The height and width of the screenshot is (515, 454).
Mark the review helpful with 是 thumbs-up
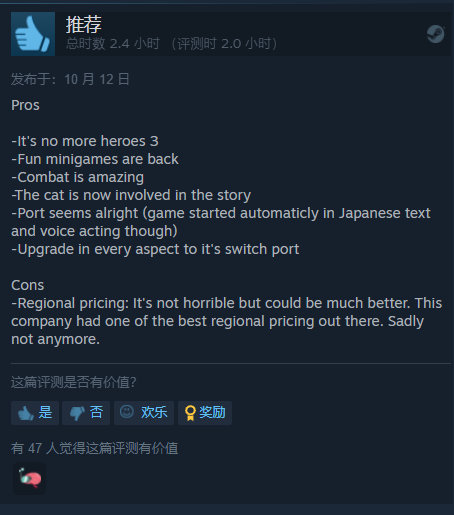(35, 413)
